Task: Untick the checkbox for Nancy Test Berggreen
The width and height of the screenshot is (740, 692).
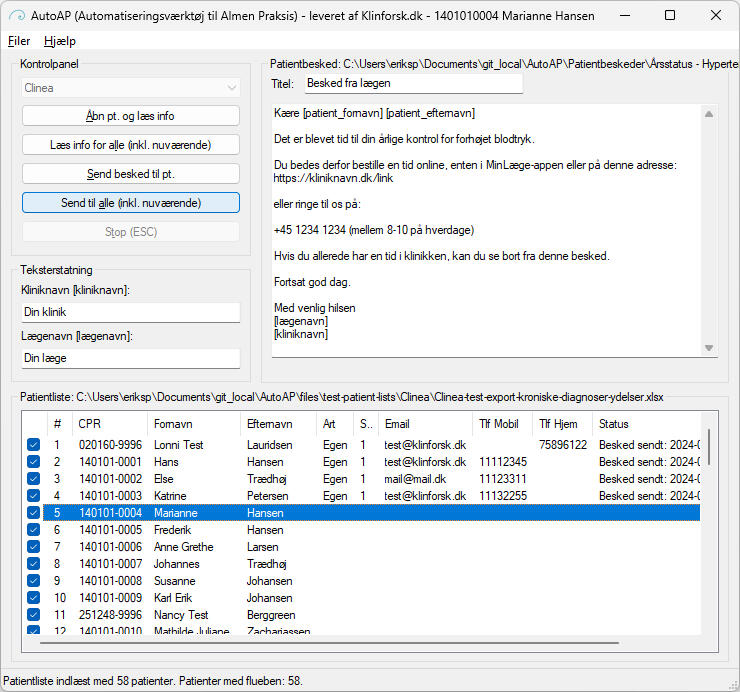Action: pos(34,615)
